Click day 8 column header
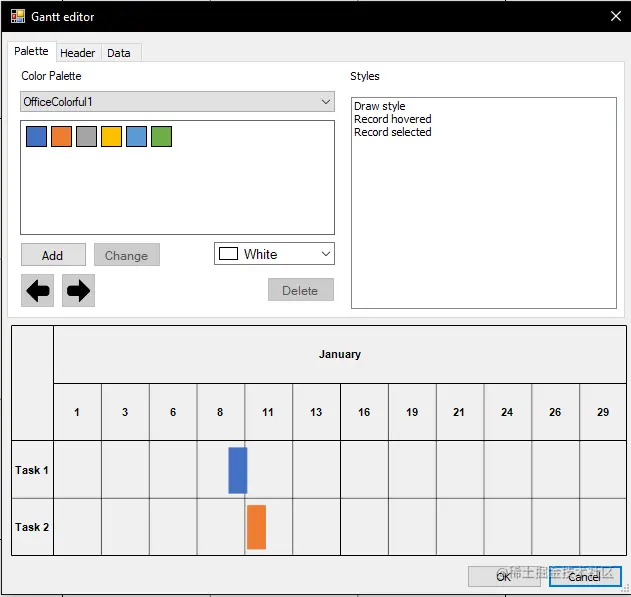Viewport: 631px width, 597px height. pyautogui.click(x=221, y=412)
